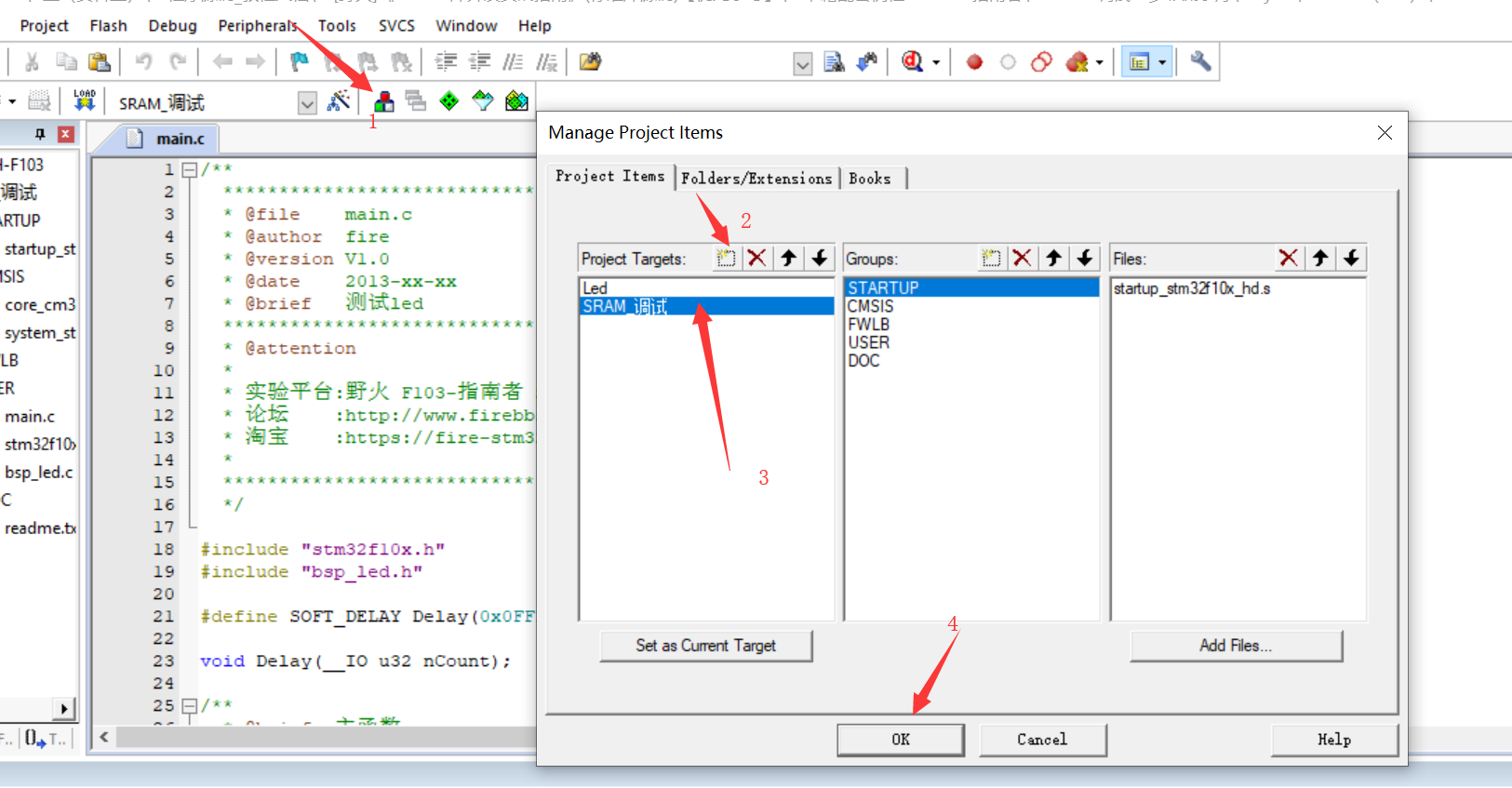Expand the debug icon dropdown arrow
This screenshot has height=788, width=1512.
click(x=936, y=63)
